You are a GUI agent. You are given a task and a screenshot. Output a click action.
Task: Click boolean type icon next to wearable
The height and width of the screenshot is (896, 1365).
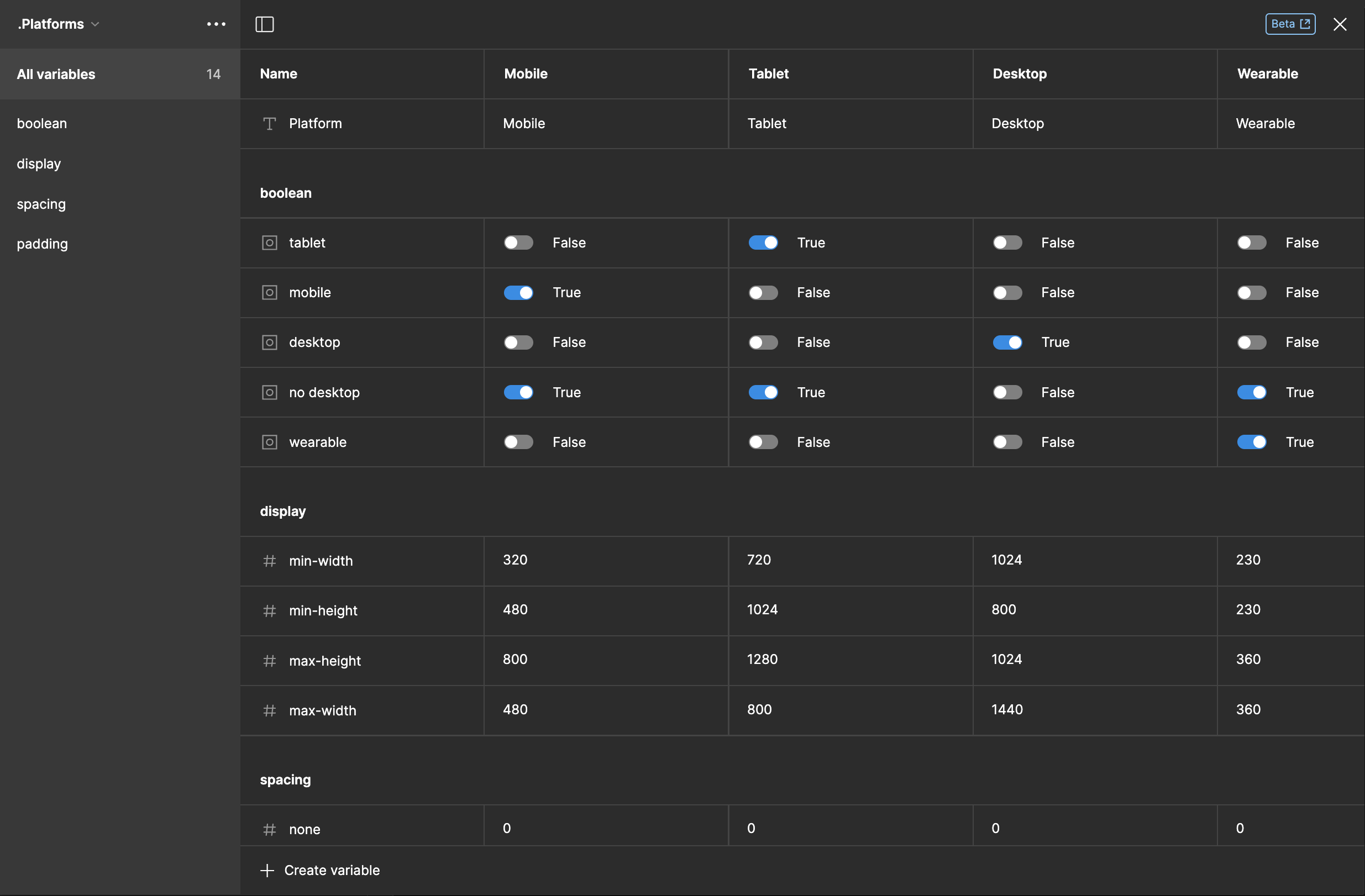(x=269, y=442)
